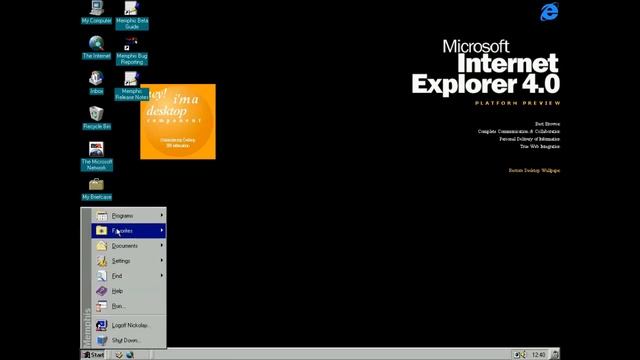The image size is (640, 360).
Task: Select the Recycle Bin icon
Action: [96, 118]
